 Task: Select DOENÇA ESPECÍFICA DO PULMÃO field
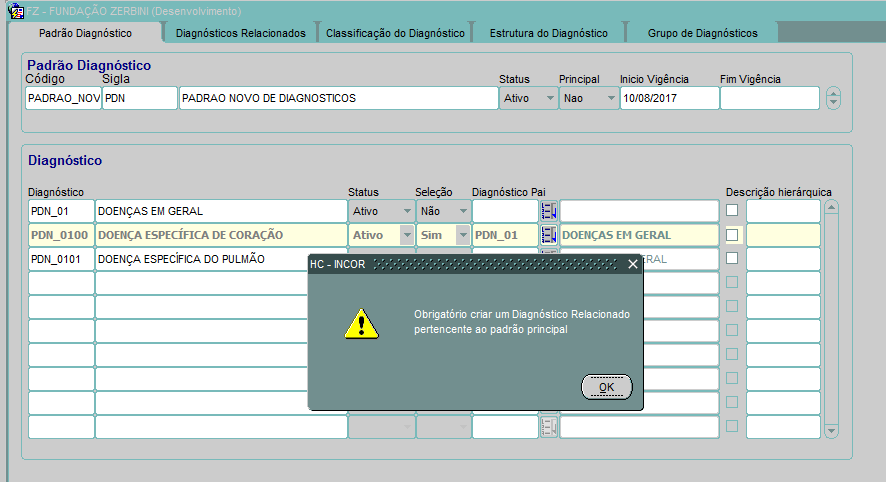[x=202, y=259]
